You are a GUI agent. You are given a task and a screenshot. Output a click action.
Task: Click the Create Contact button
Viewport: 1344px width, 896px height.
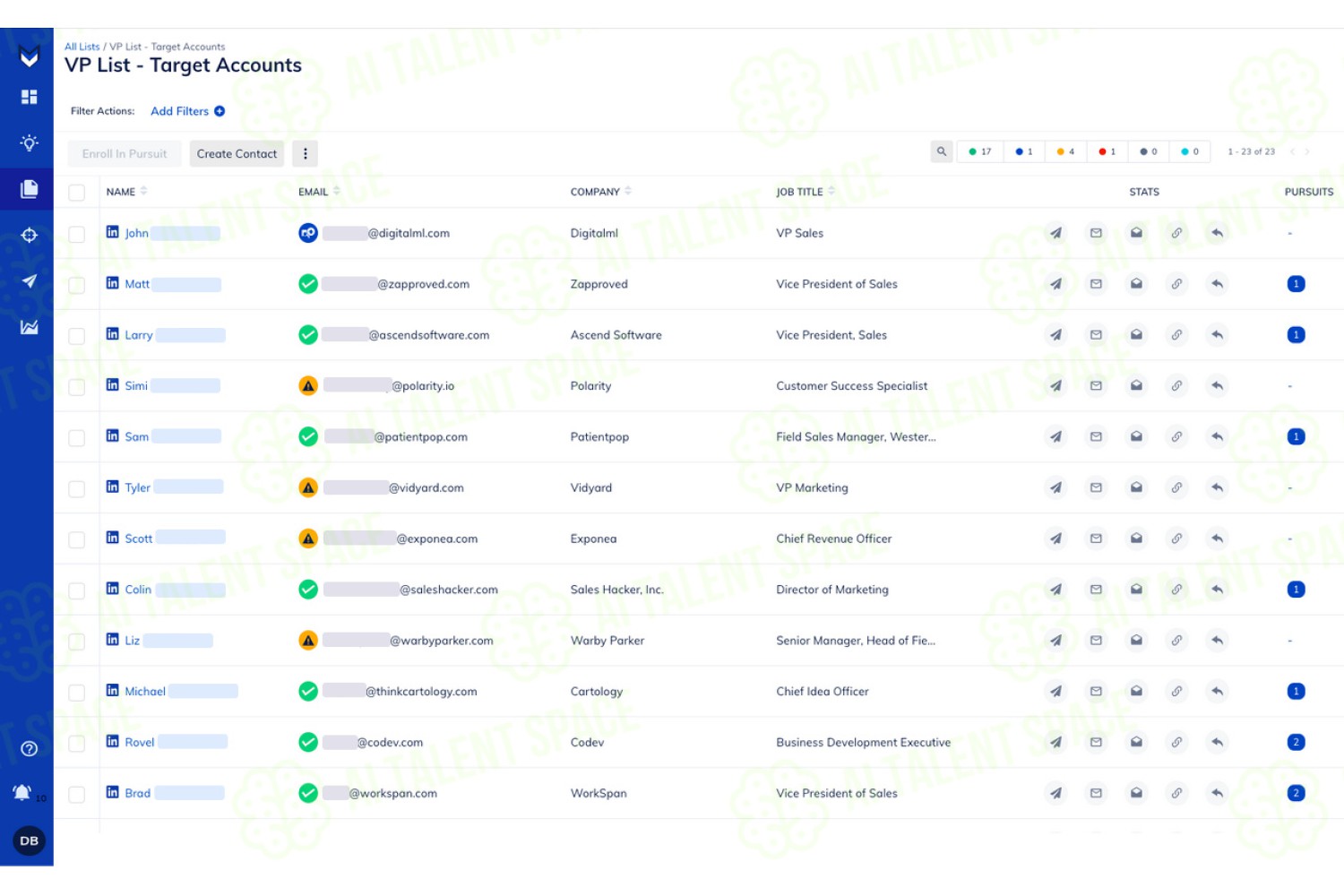237,153
